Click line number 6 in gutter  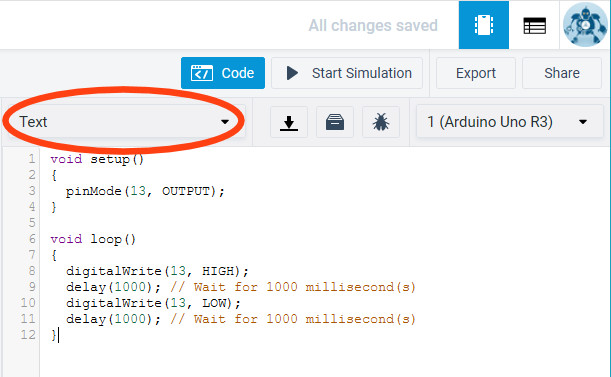click(x=32, y=239)
